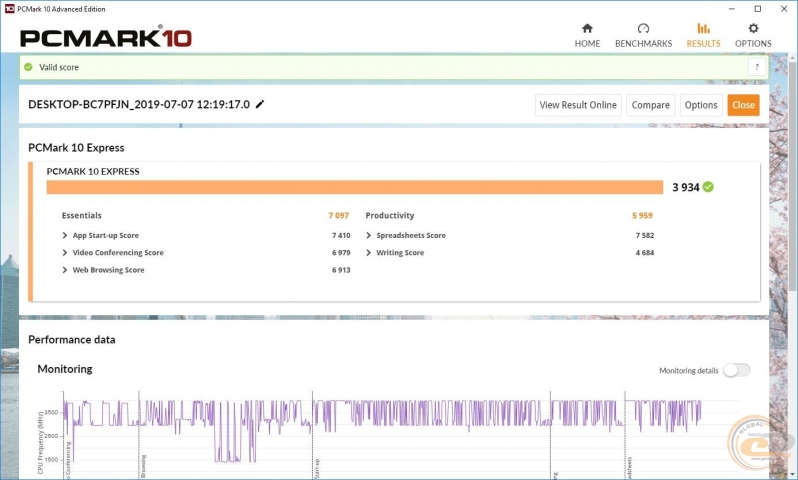Screen dimensions: 798x480
Task: Click the View Result Online button
Action: [578, 105]
